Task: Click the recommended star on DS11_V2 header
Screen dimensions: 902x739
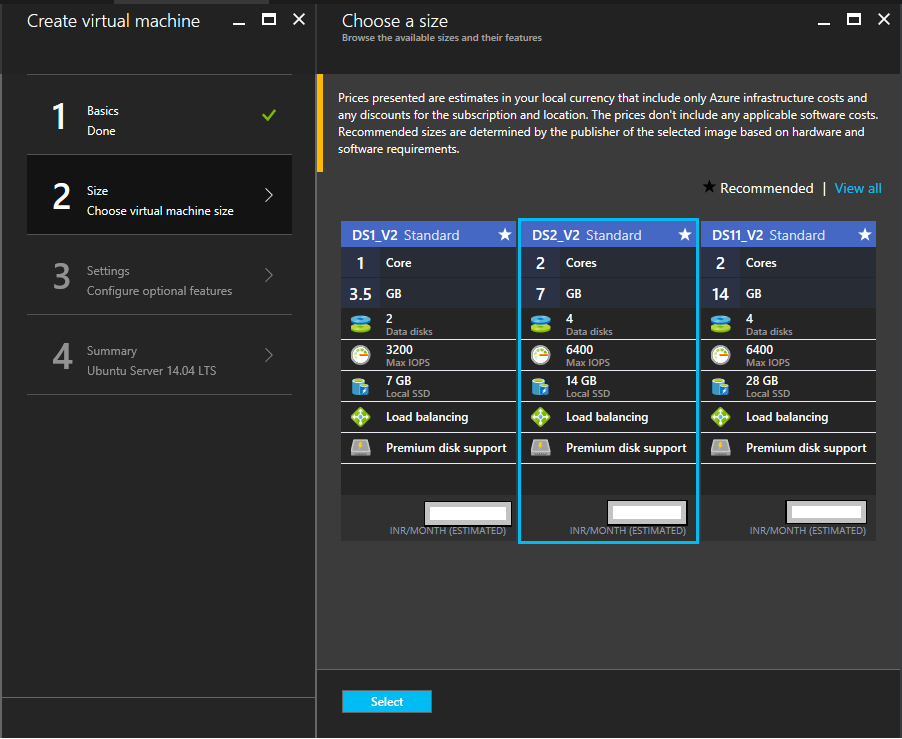Action: [x=865, y=235]
